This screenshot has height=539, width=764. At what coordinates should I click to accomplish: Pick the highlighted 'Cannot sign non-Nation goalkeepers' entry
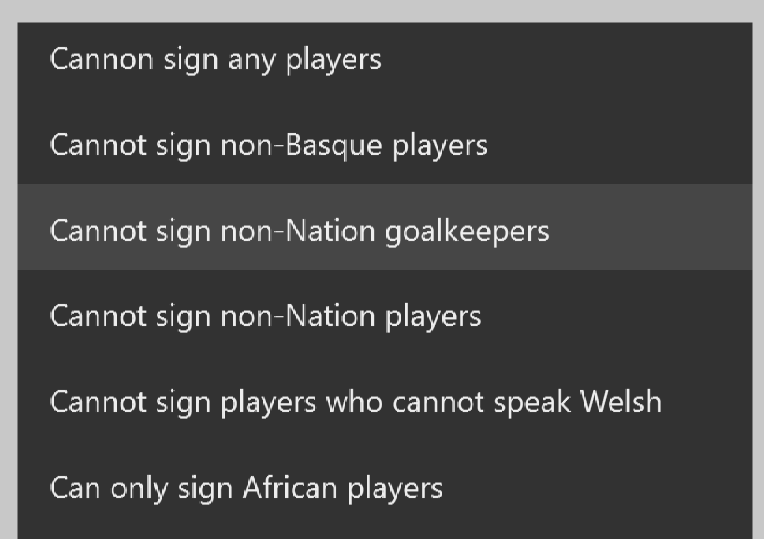pyautogui.click(x=385, y=227)
